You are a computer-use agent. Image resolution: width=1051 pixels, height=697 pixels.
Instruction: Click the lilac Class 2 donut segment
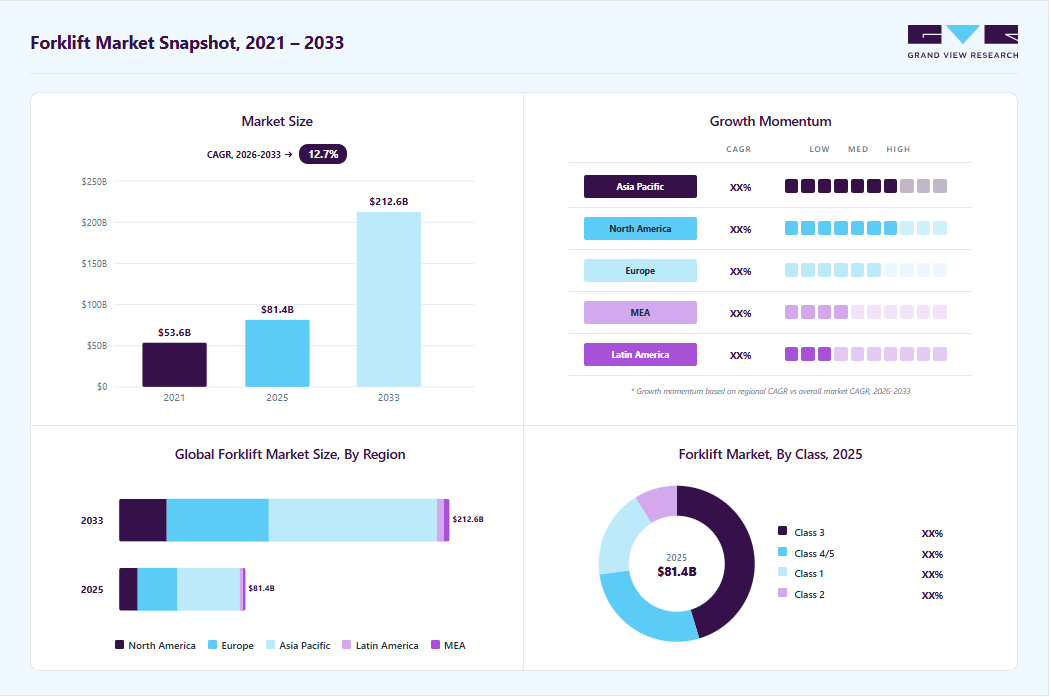tap(660, 501)
